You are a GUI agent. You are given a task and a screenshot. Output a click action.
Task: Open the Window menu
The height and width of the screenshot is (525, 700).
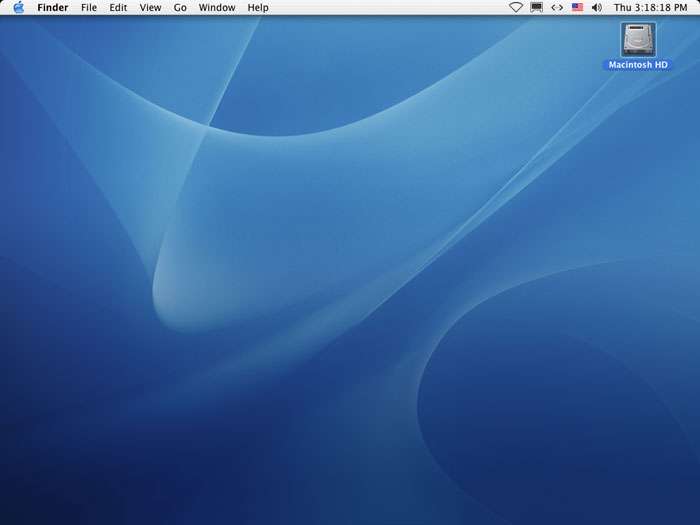pos(217,7)
